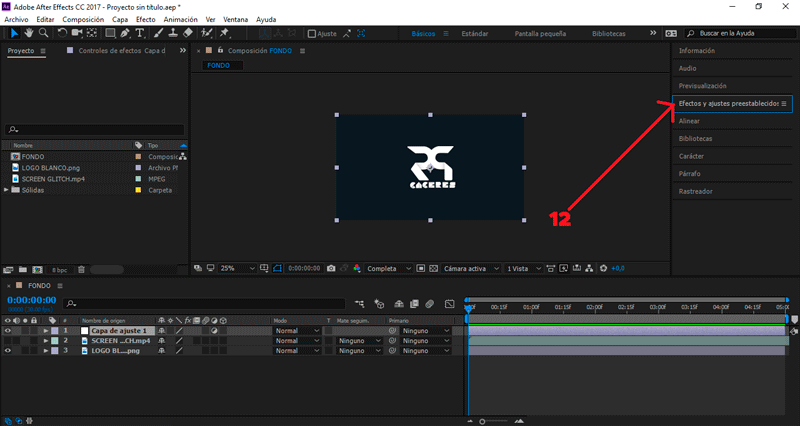Click the snapshot camera icon
The height and width of the screenshot is (426, 800).
[331, 268]
